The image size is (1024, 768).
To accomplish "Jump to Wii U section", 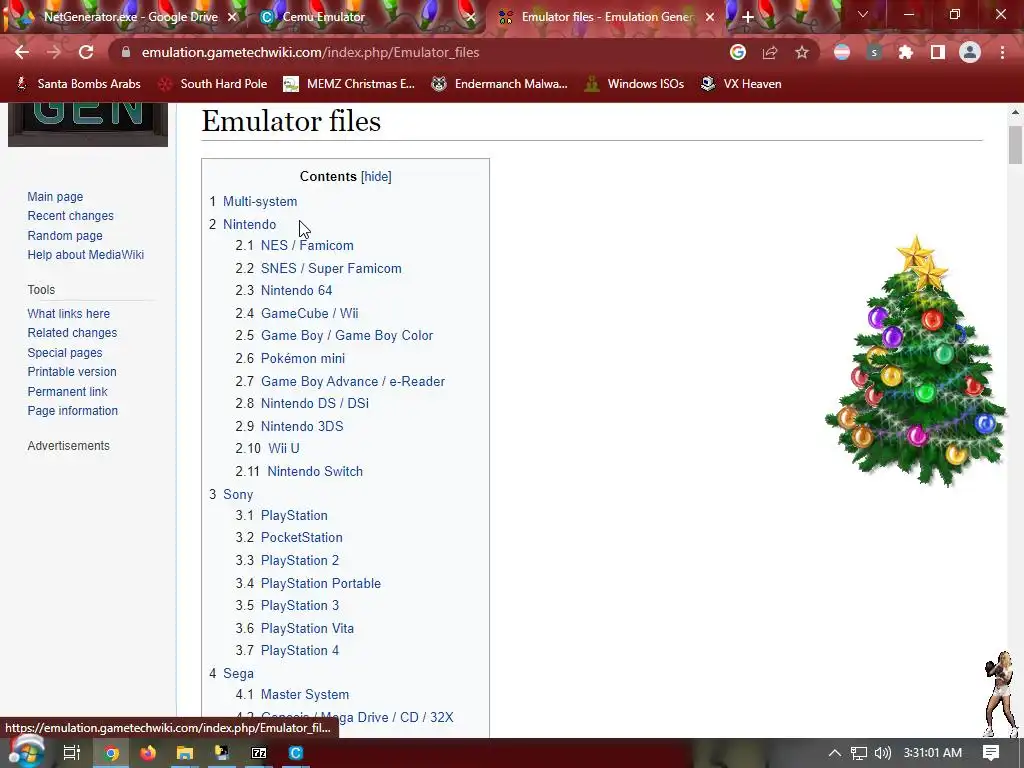I will click(283, 448).
